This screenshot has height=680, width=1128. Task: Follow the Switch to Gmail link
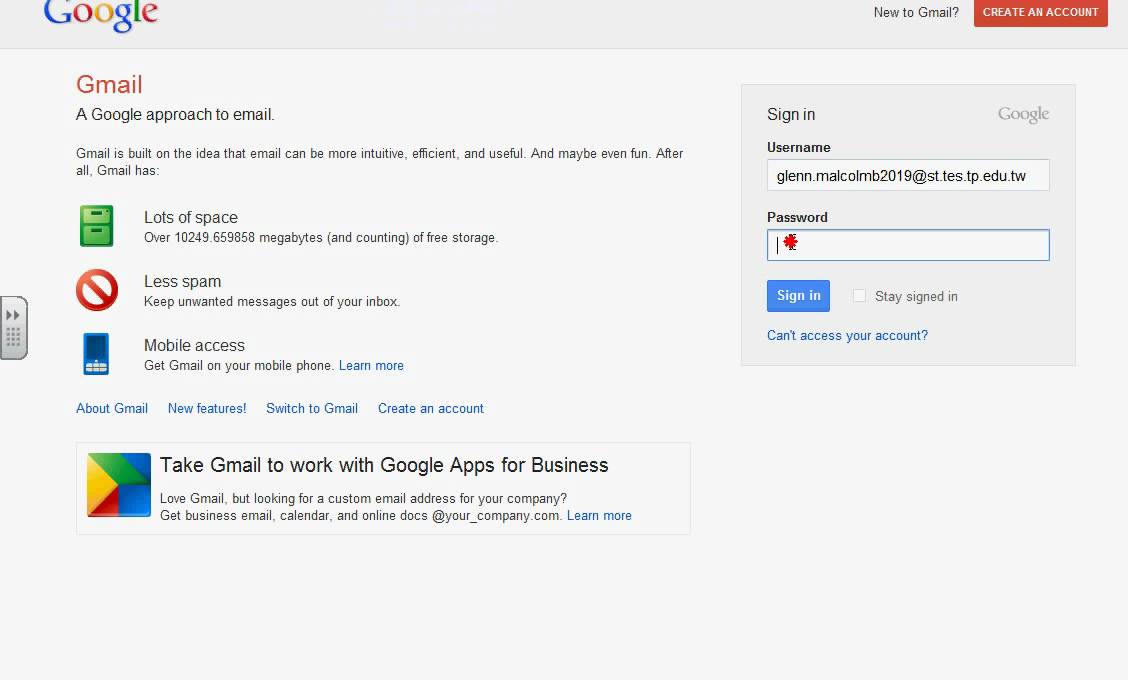pyautogui.click(x=312, y=408)
